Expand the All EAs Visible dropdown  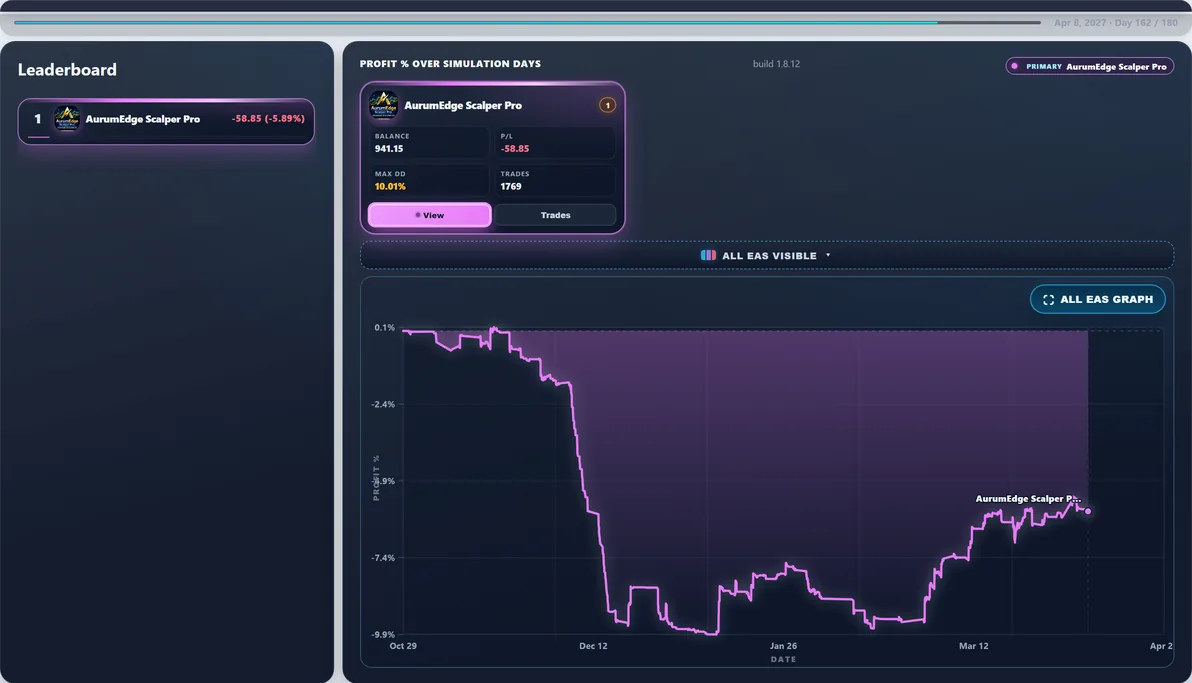(766, 256)
